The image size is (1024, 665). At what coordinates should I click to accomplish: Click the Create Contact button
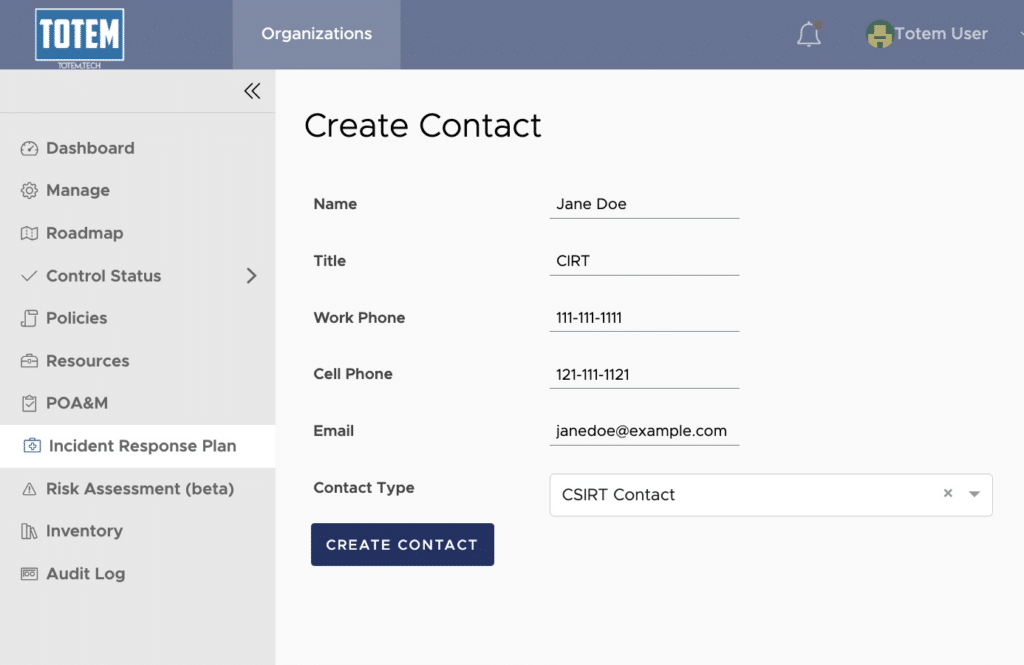(402, 544)
